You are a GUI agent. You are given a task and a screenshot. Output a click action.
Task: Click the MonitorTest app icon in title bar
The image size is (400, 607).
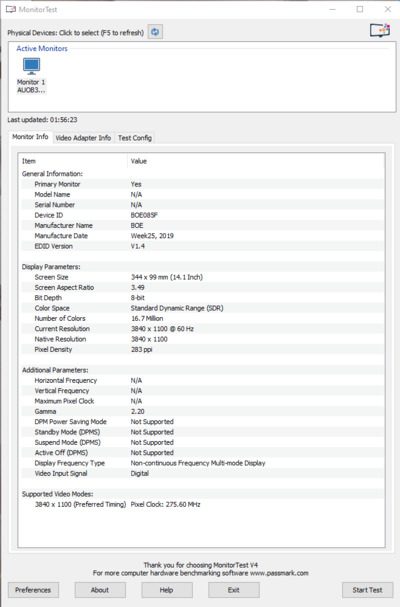11,9
